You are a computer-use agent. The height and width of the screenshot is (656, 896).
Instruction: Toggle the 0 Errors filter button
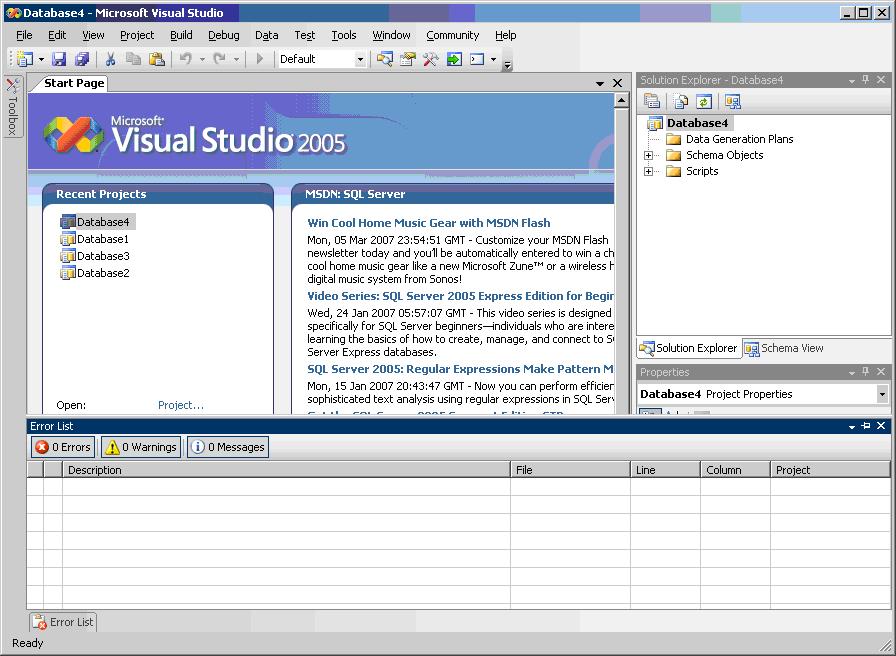click(x=63, y=447)
